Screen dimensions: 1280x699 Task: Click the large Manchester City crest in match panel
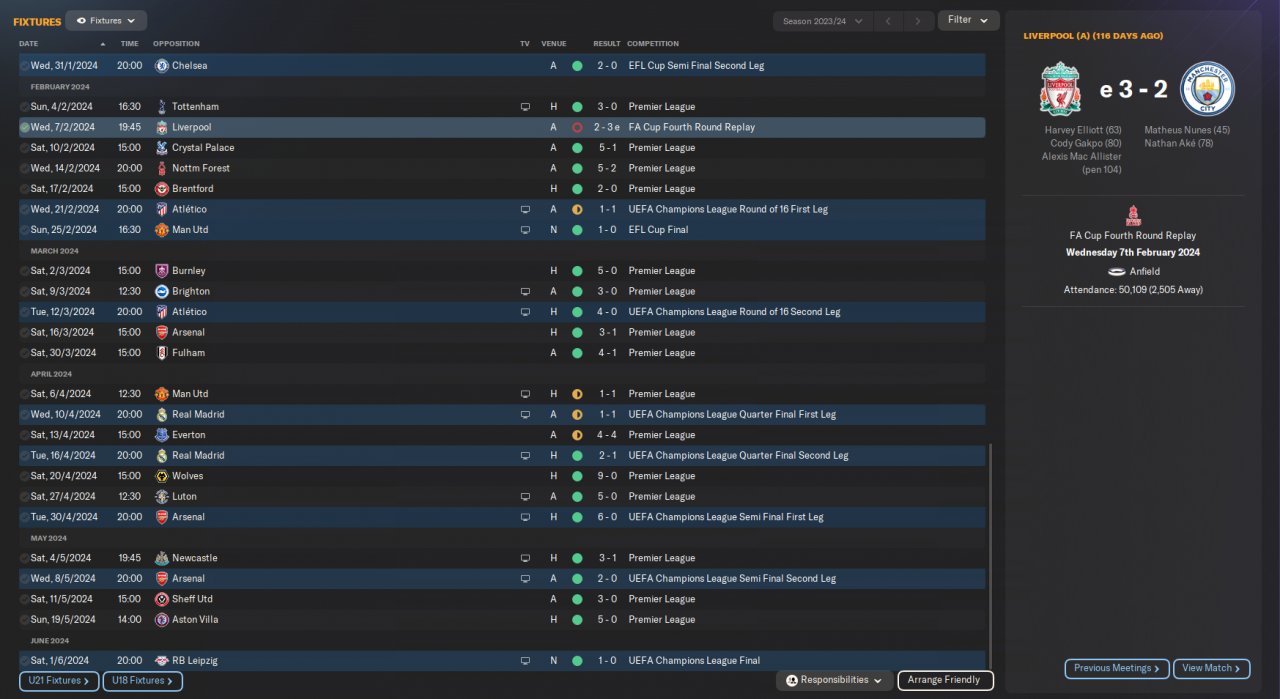click(1208, 89)
